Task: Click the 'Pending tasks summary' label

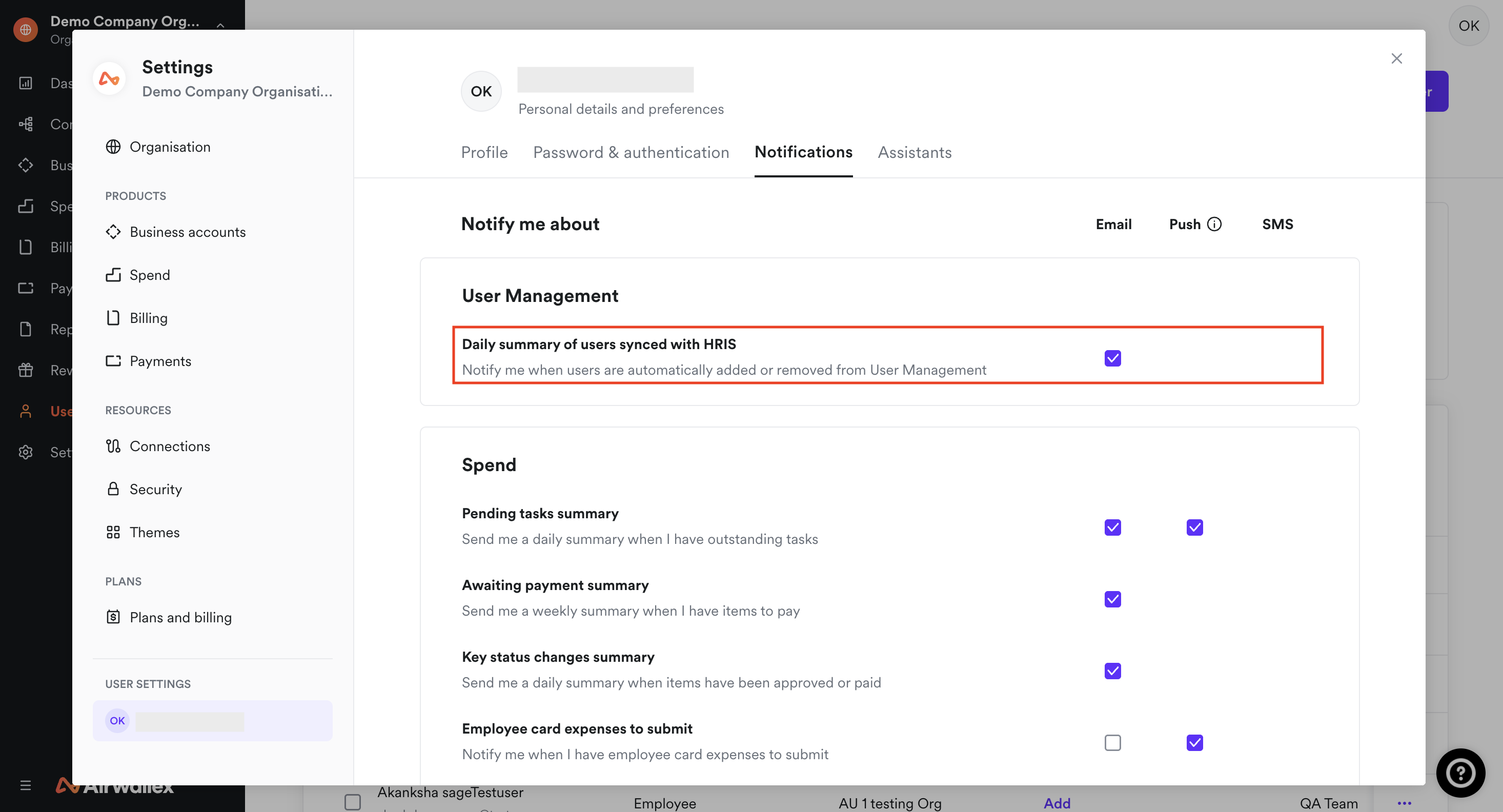Action: coord(540,513)
